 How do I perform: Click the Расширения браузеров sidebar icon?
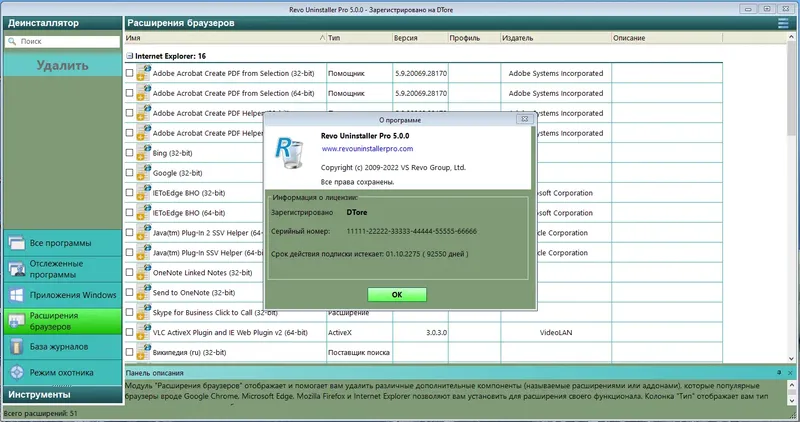click(x=16, y=321)
